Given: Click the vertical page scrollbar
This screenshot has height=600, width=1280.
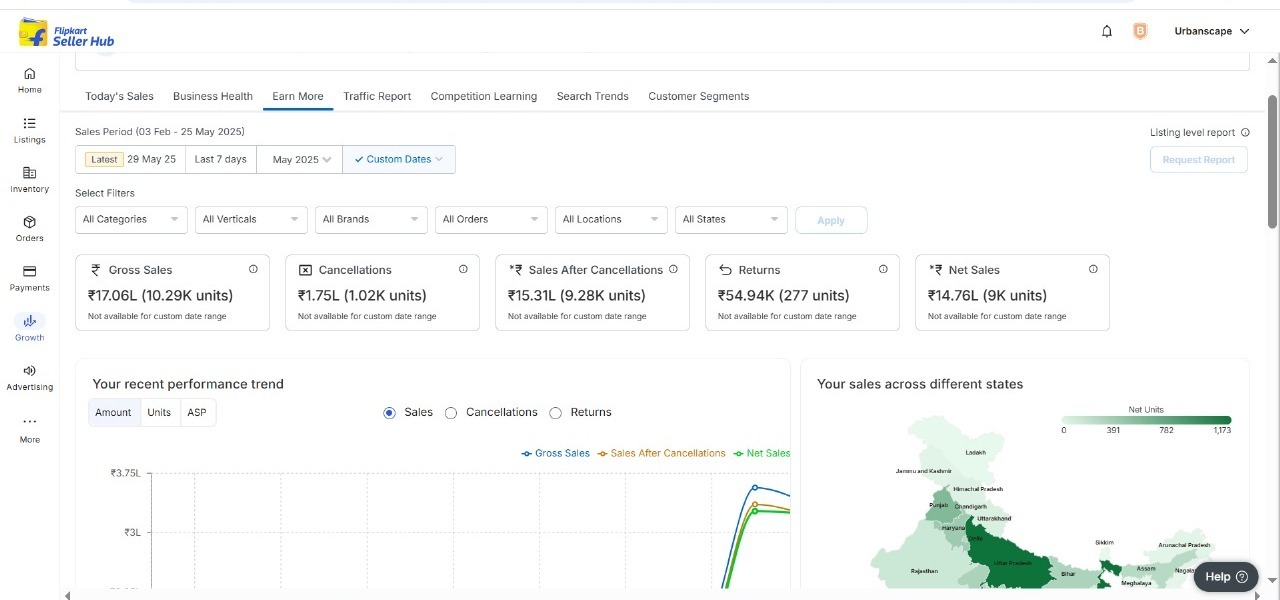Looking at the screenshot, I should point(1272,160).
